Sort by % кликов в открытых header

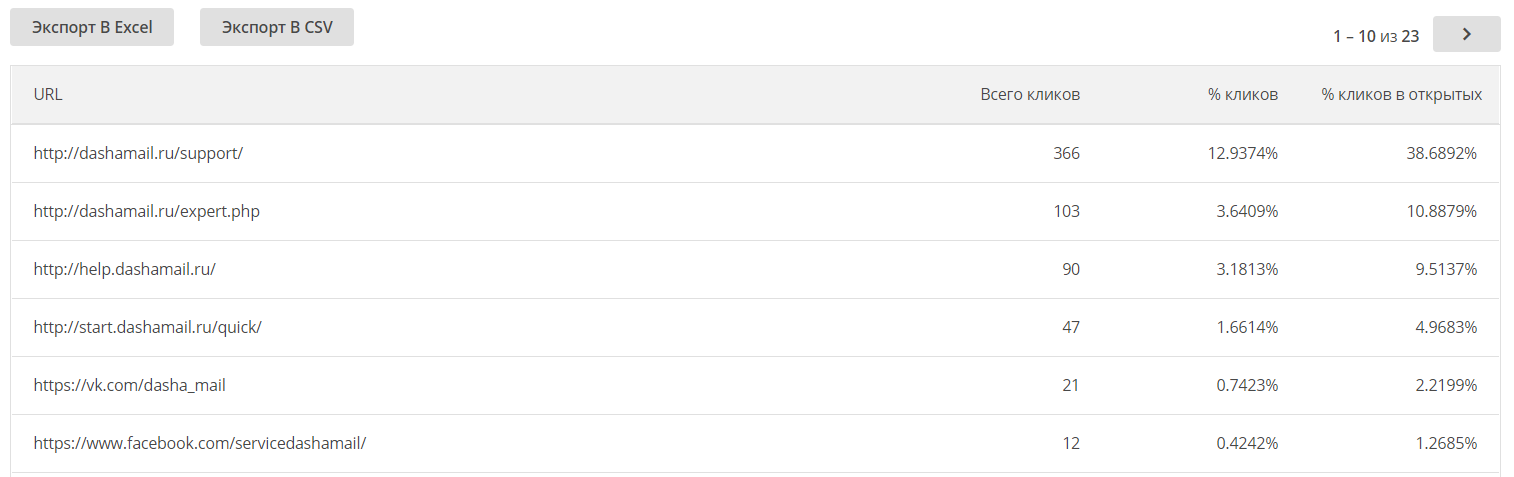coord(1402,94)
